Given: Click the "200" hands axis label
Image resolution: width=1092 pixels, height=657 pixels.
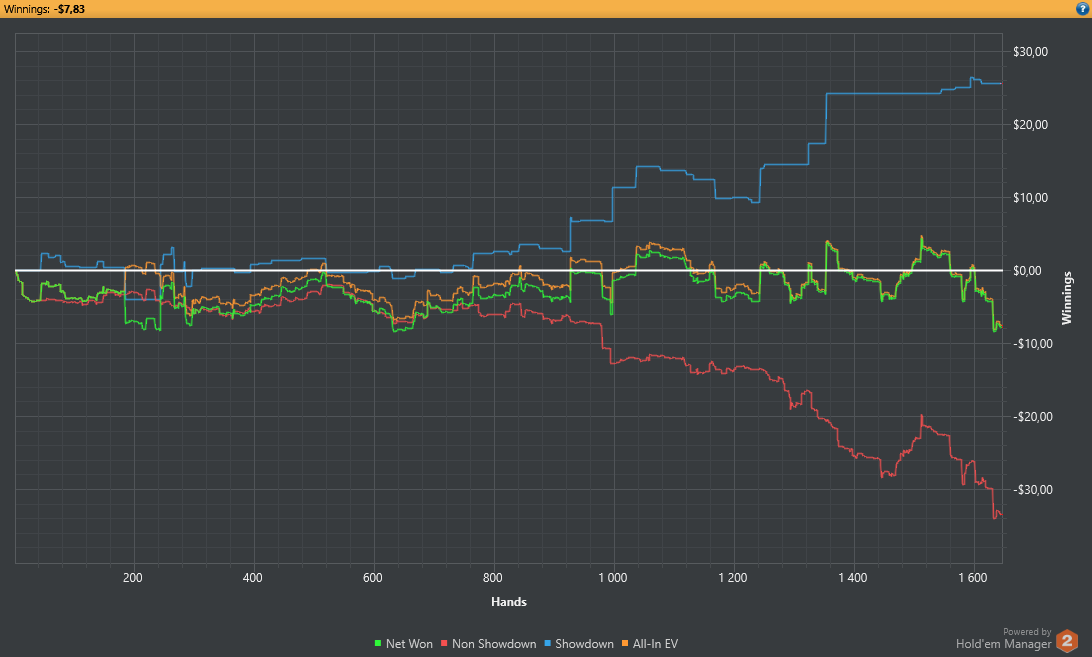Looking at the screenshot, I should pyautogui.click(x=132, y=578).
